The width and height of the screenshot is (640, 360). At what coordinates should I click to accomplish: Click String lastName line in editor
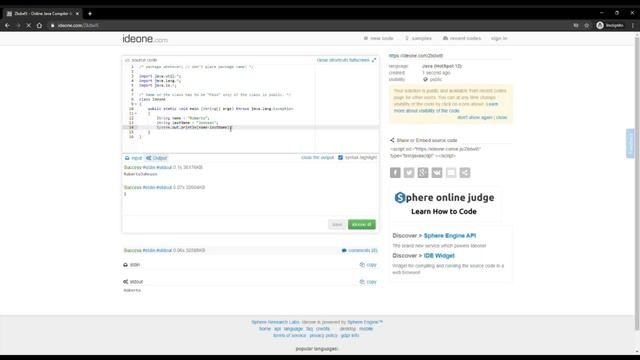pos(187,123)
